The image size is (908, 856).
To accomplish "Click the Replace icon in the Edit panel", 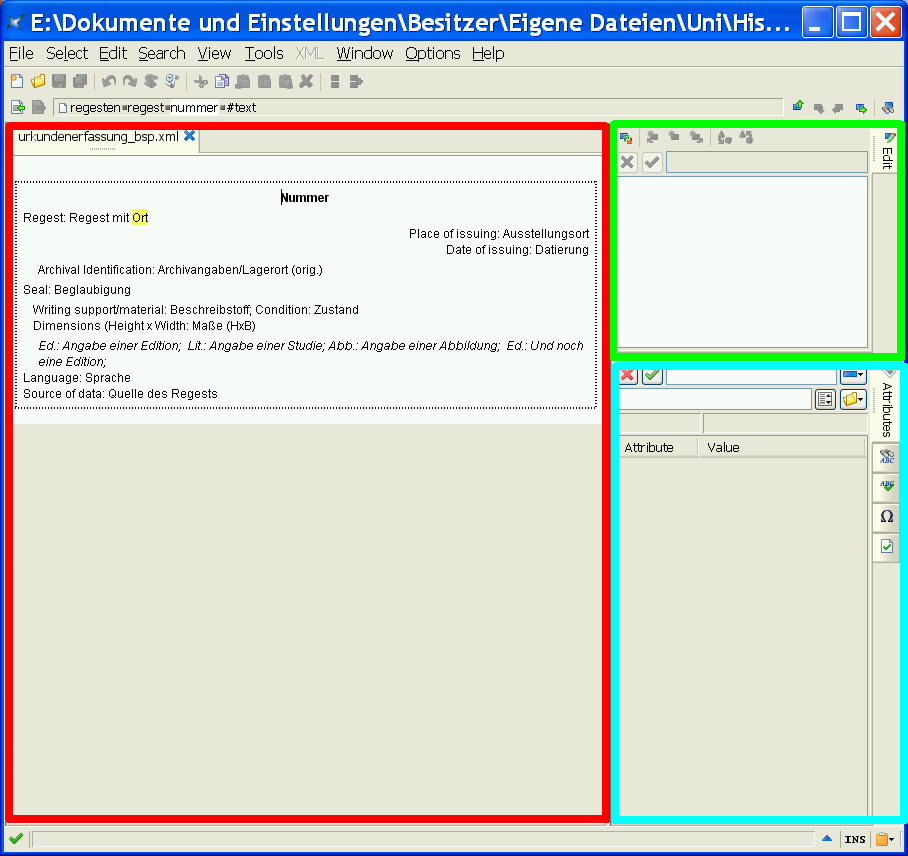I will pyautogui.click(x=626, y=138).
